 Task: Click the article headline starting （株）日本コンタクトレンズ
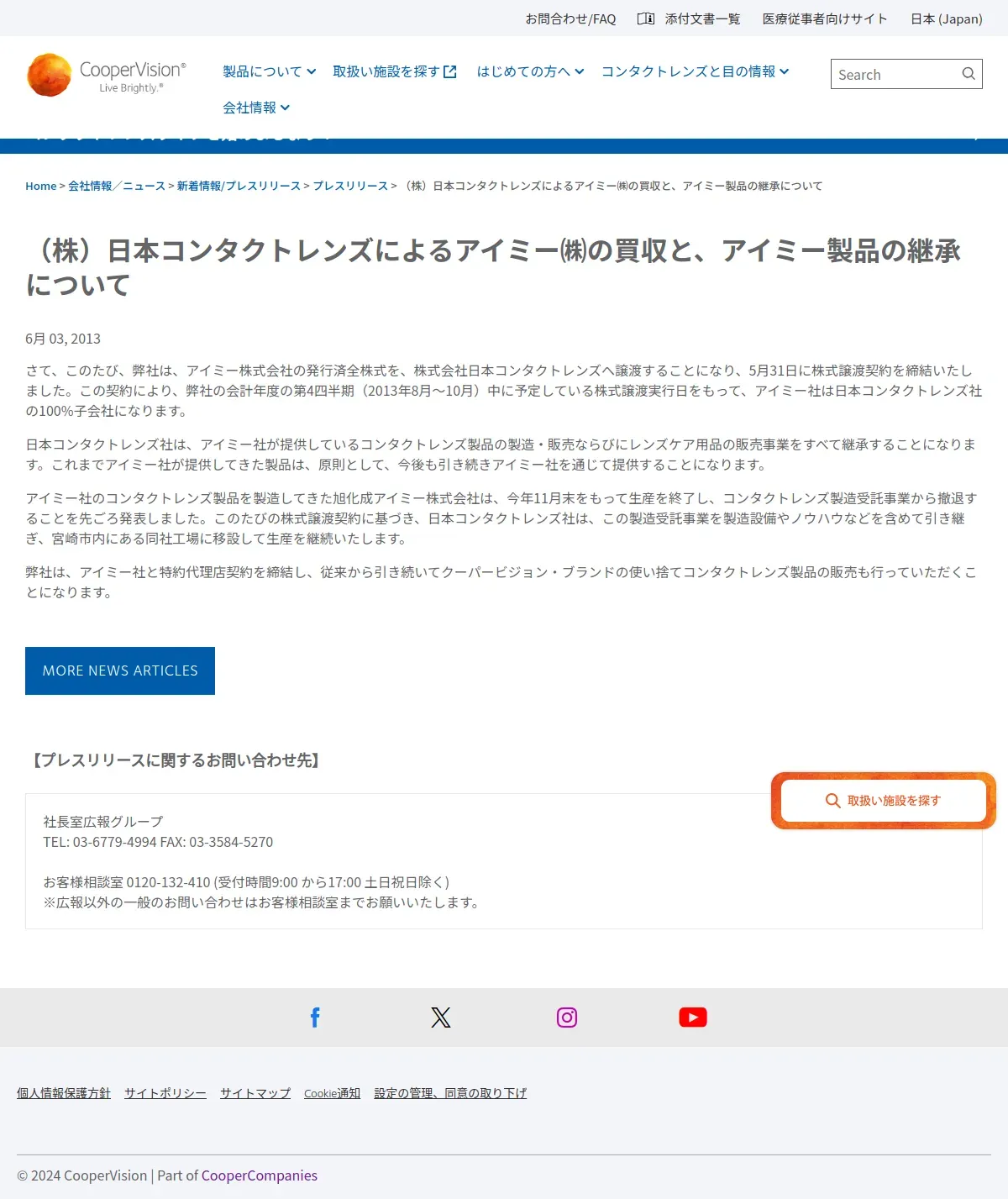[x=493, y=267]
